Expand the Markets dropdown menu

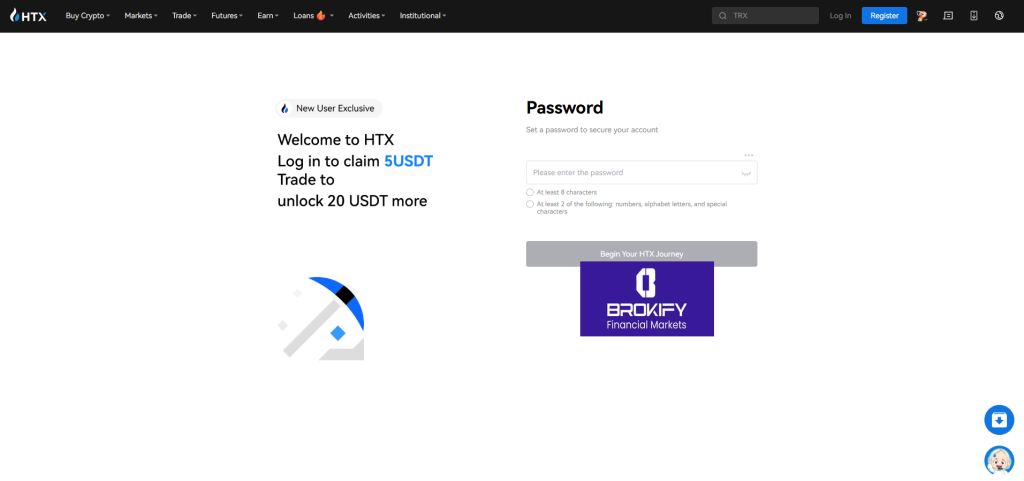tap(141, 16)
